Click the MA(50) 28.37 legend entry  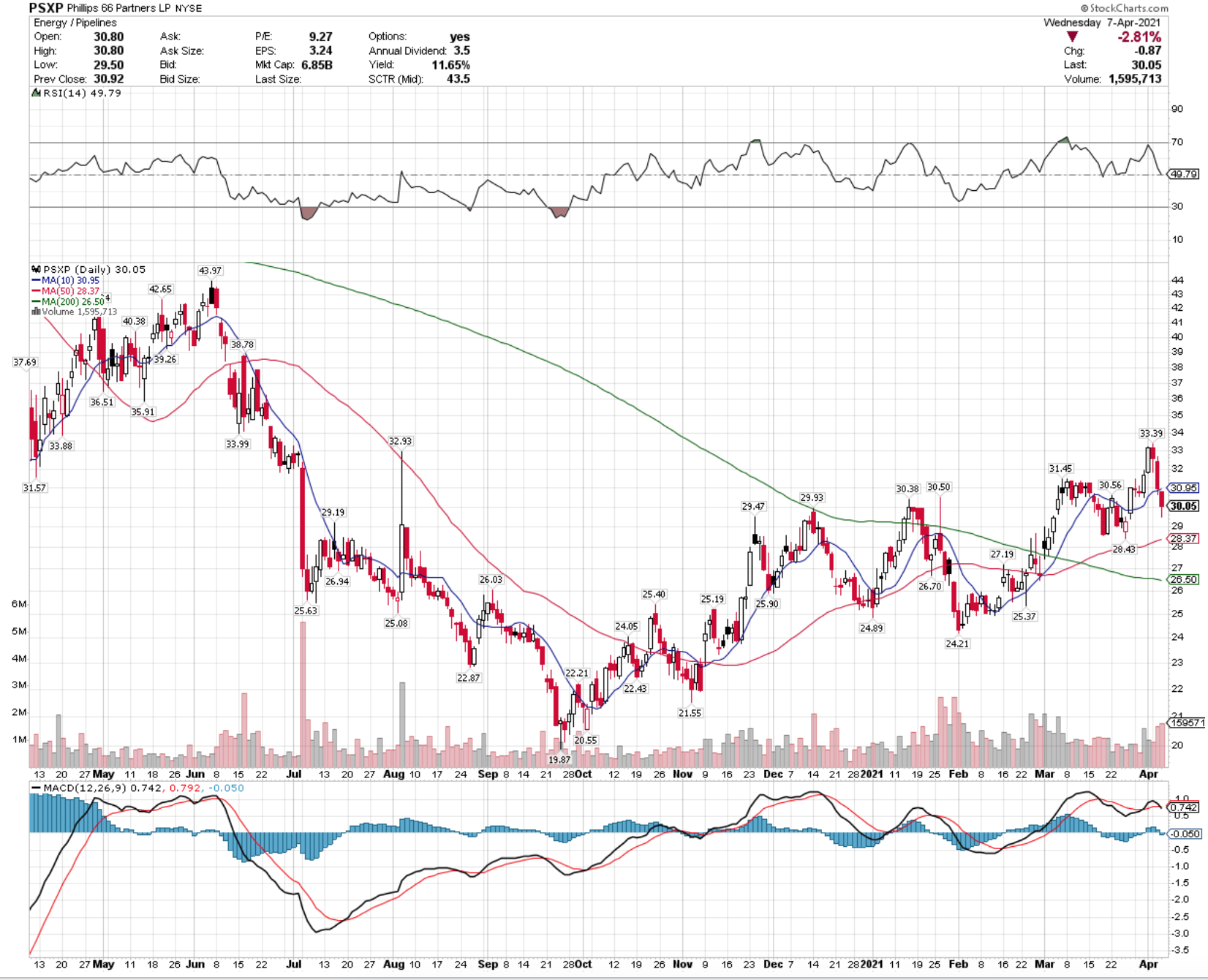pyautogui.click(x=66, y=291)
